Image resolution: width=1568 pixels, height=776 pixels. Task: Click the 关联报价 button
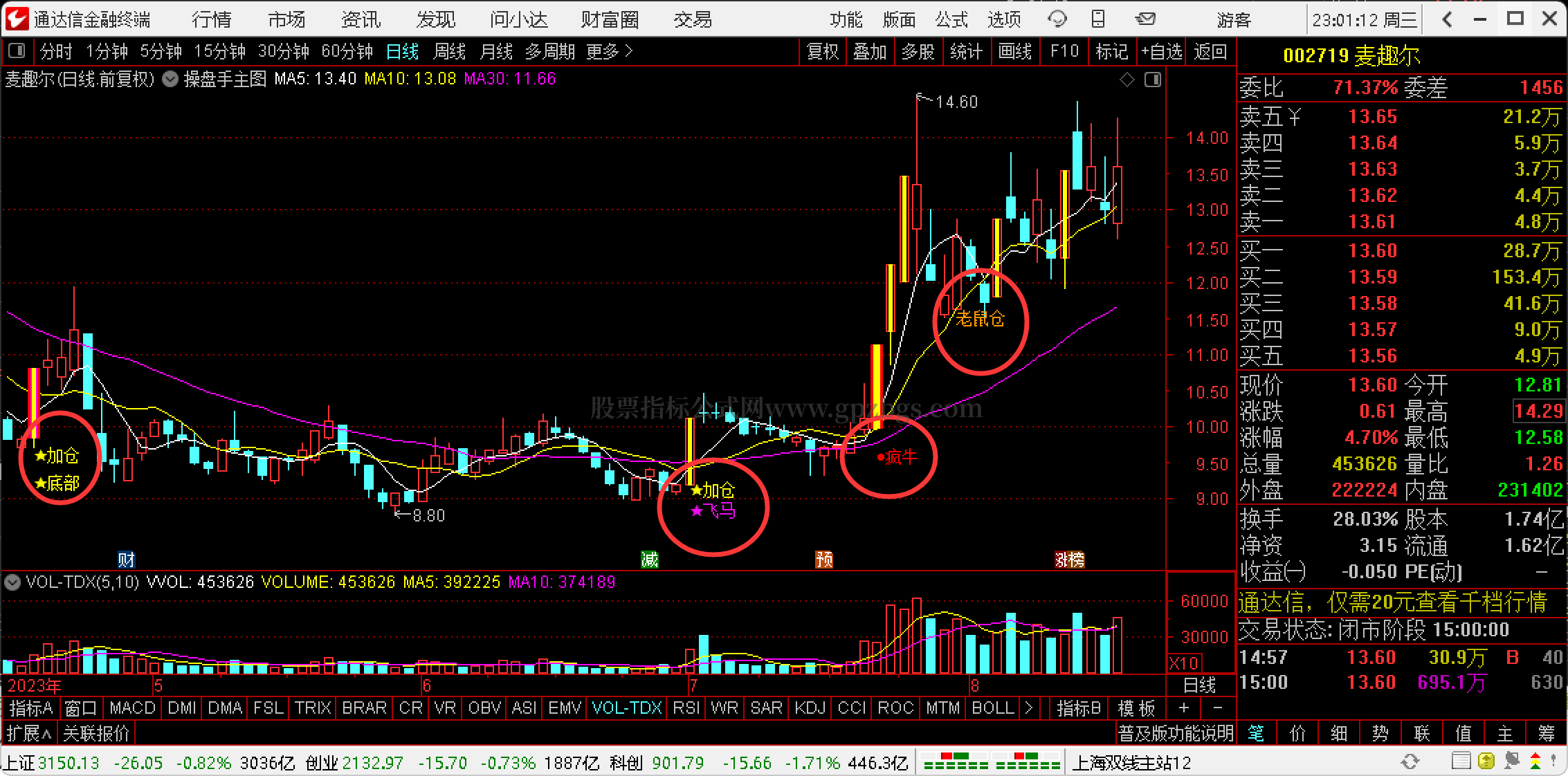[95, 732]
